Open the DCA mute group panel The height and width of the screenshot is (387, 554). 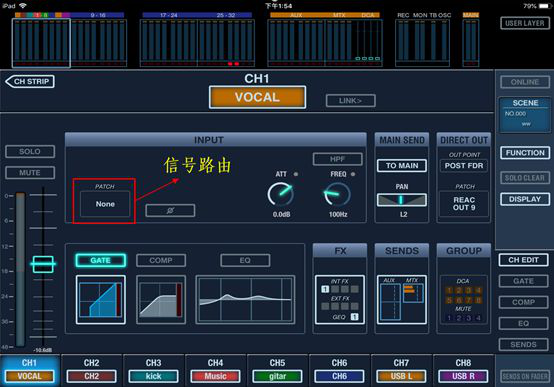pos(464,300)
